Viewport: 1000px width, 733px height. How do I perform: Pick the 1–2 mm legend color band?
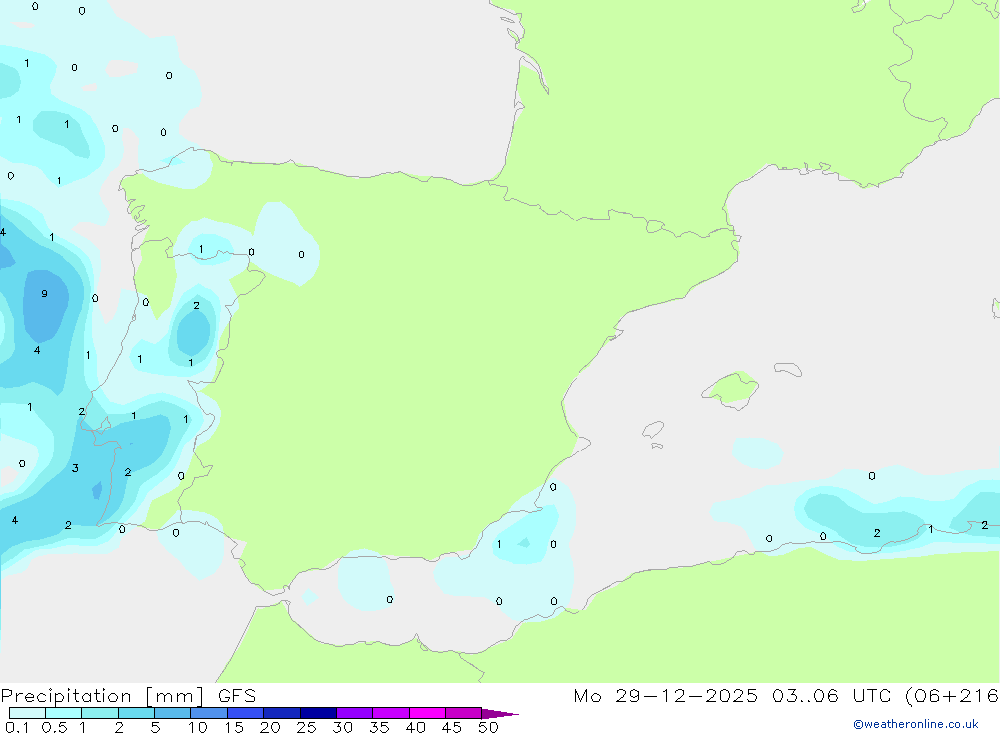pyautogui.click(x=99, y=713)
